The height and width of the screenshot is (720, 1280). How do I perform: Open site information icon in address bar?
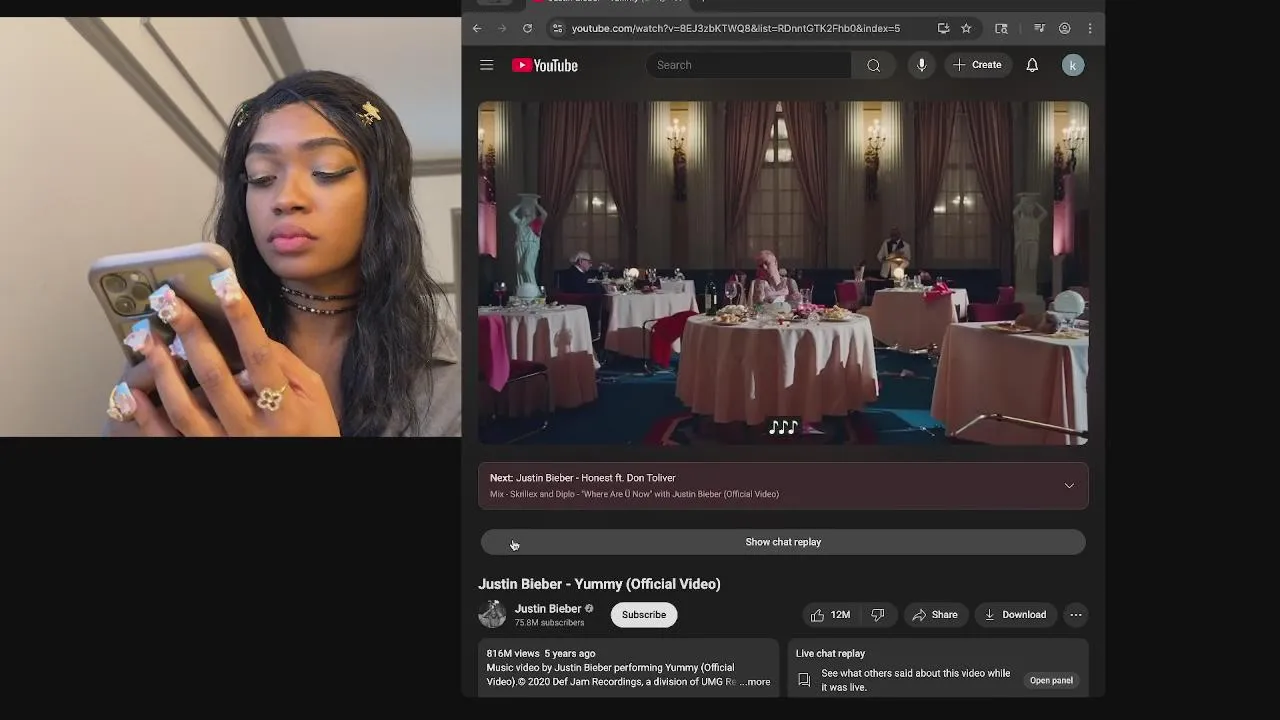click(x=557, y=28)
